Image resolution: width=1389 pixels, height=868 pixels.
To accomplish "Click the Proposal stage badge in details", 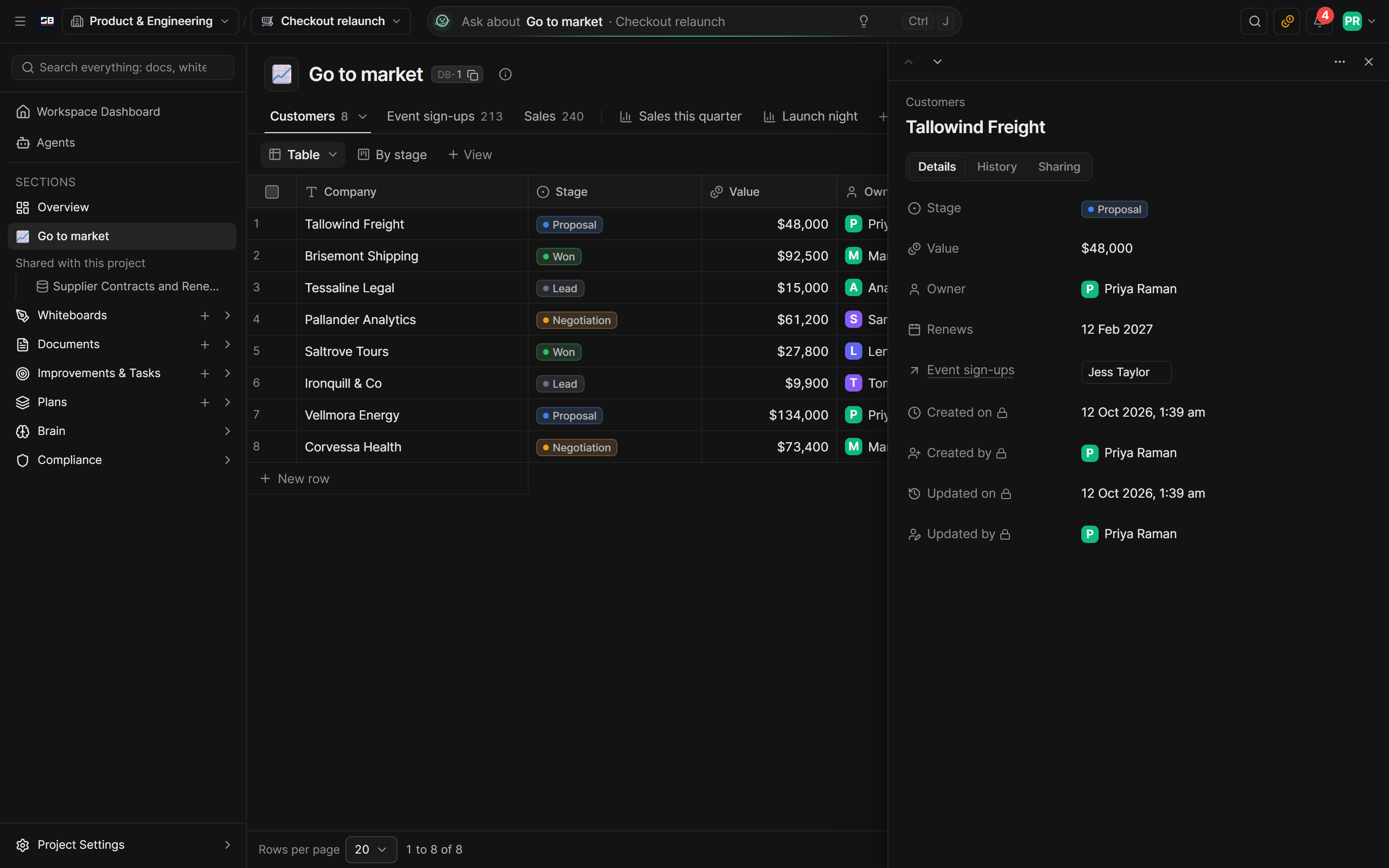I will pyautogui.click(x=1114, y=209).
